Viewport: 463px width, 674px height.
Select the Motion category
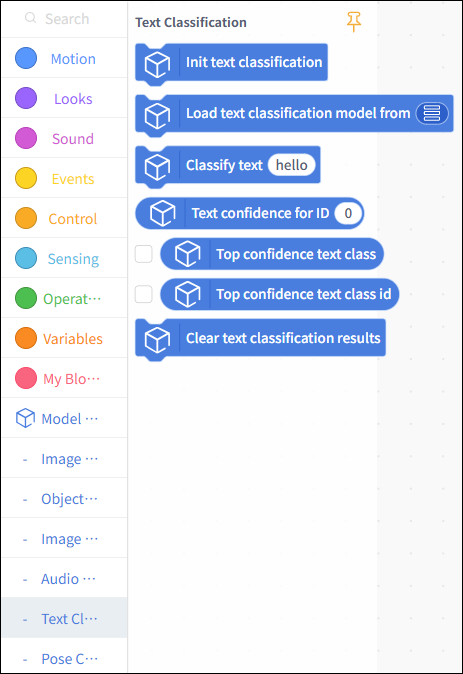[x=64, y=58]
